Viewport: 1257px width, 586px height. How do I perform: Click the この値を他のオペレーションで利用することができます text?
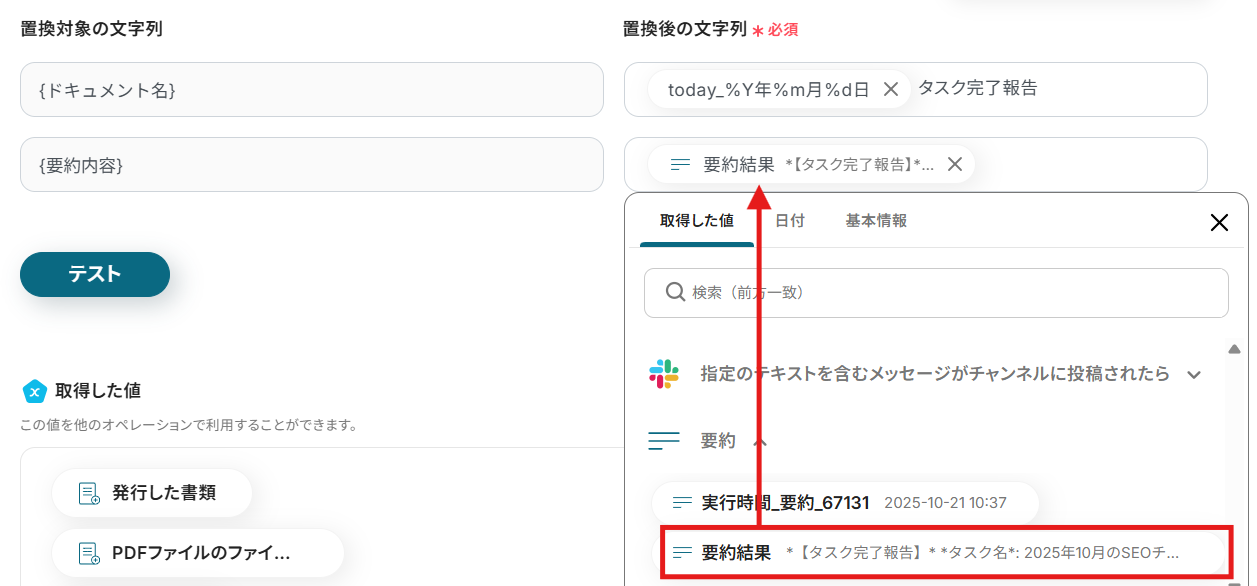click(189, 425)
